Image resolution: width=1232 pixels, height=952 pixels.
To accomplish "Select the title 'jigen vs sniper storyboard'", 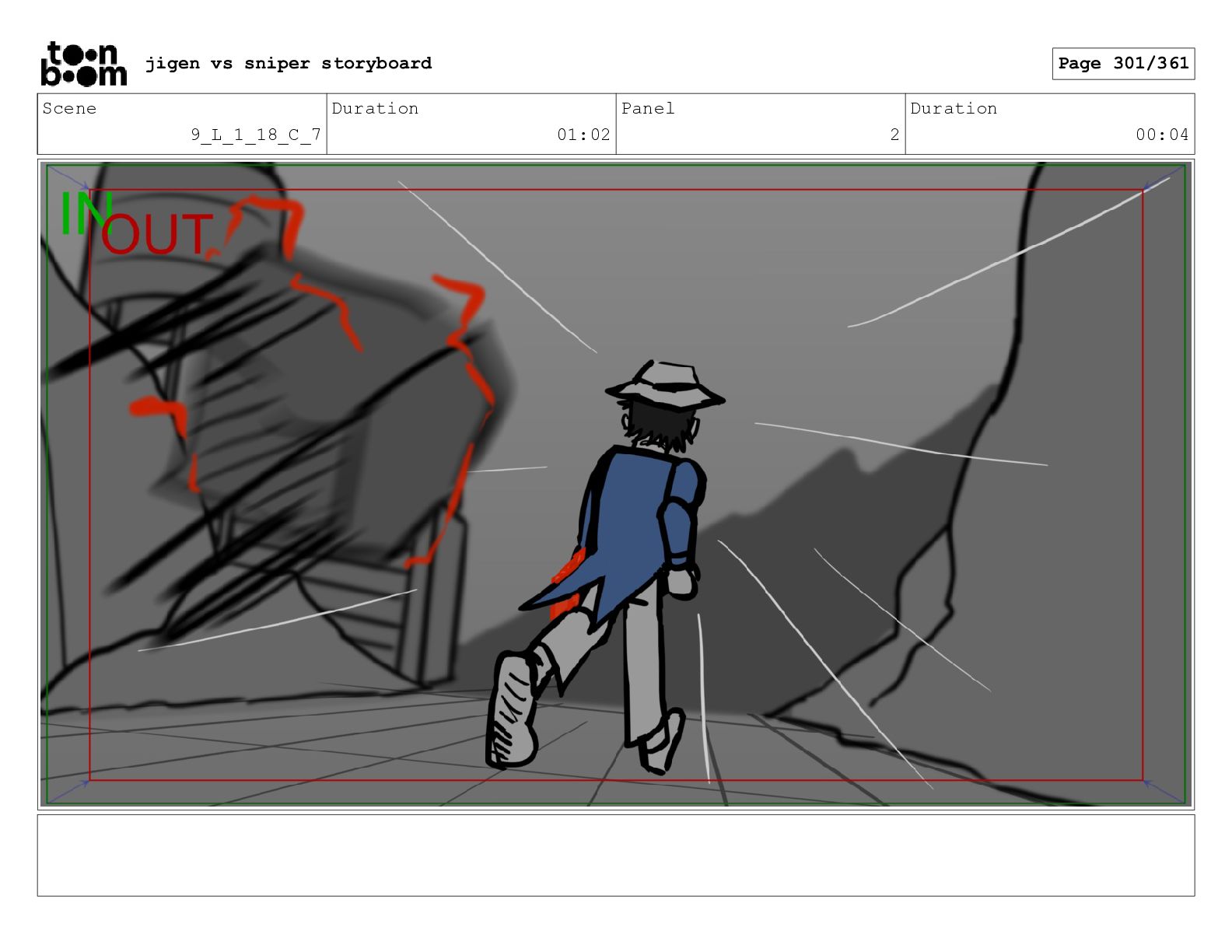I will [289, 63].
